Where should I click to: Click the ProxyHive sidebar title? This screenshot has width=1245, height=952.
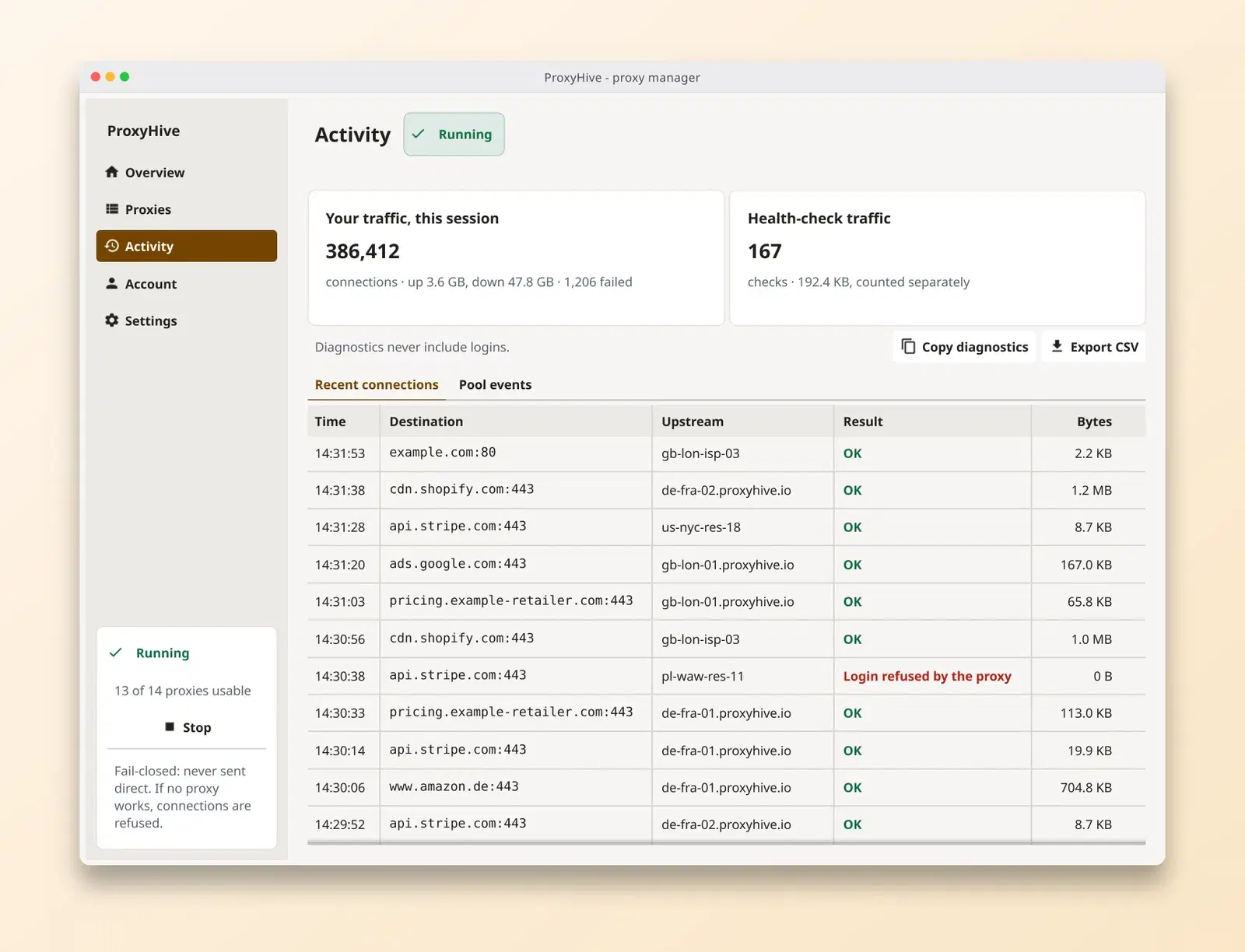click(143, 131)
